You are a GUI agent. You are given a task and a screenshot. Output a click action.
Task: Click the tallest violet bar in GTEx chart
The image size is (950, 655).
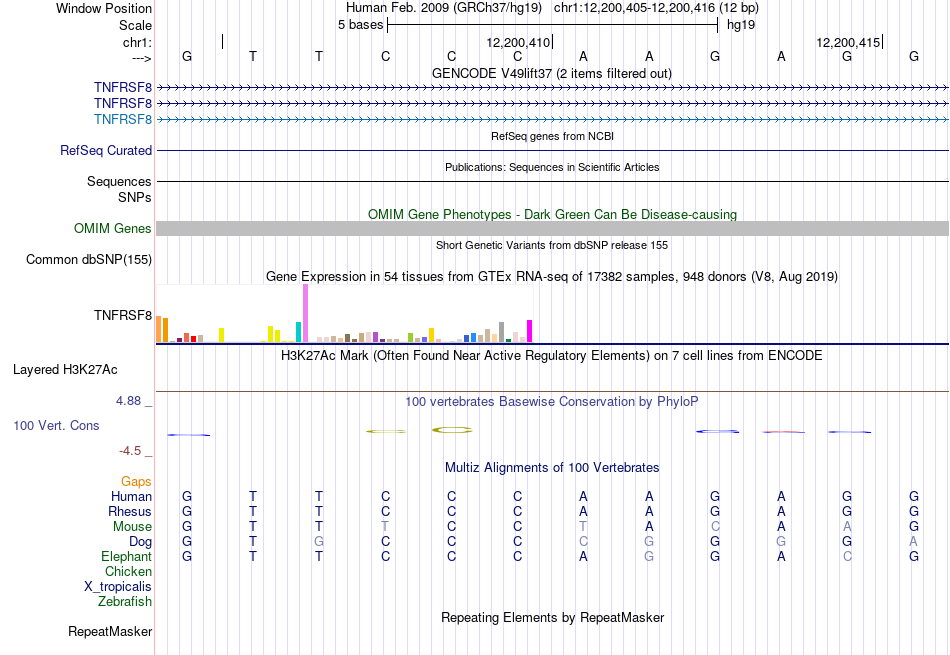click(305, 313)
